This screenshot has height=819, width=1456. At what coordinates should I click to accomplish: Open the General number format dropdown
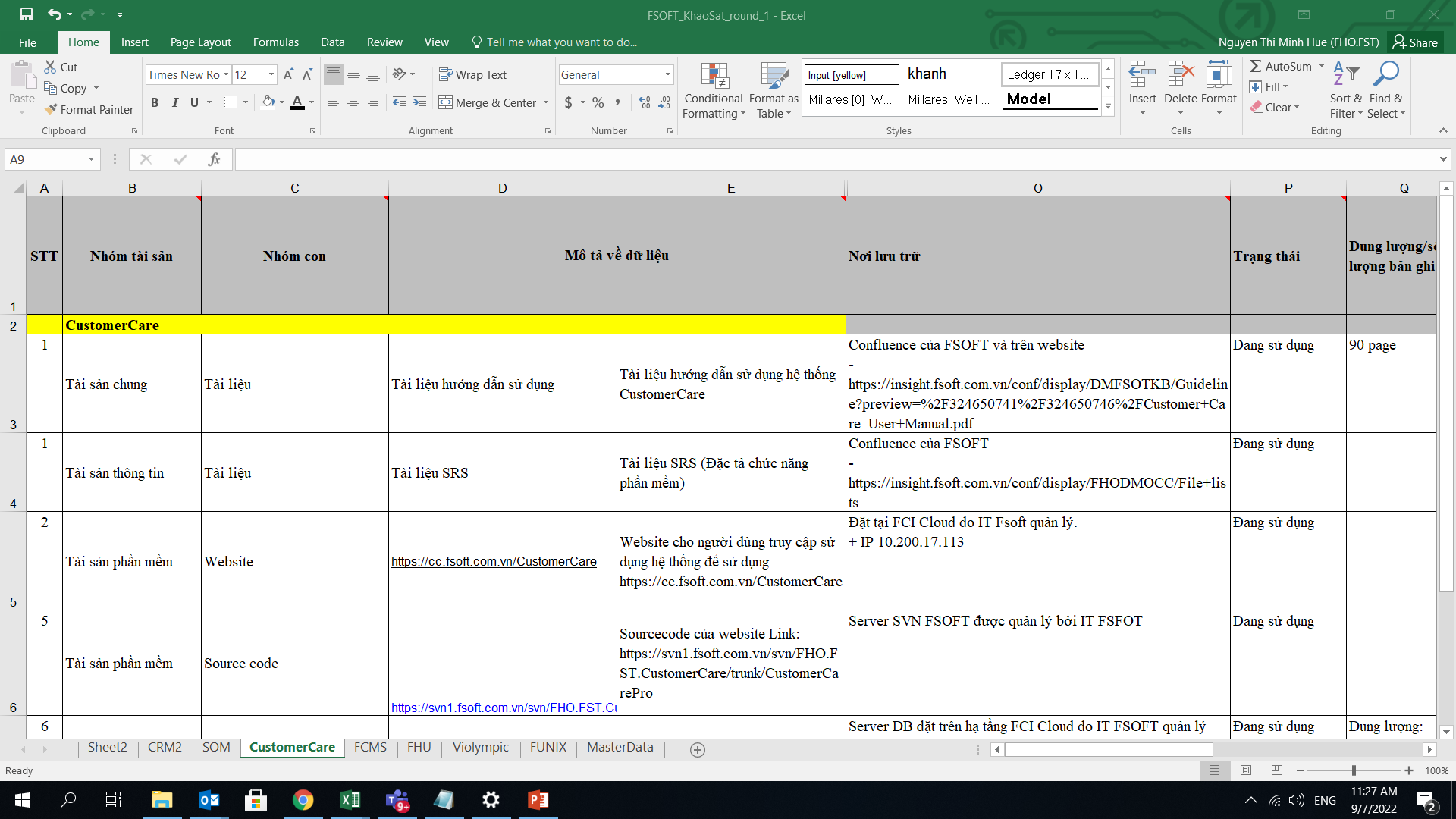667,74
